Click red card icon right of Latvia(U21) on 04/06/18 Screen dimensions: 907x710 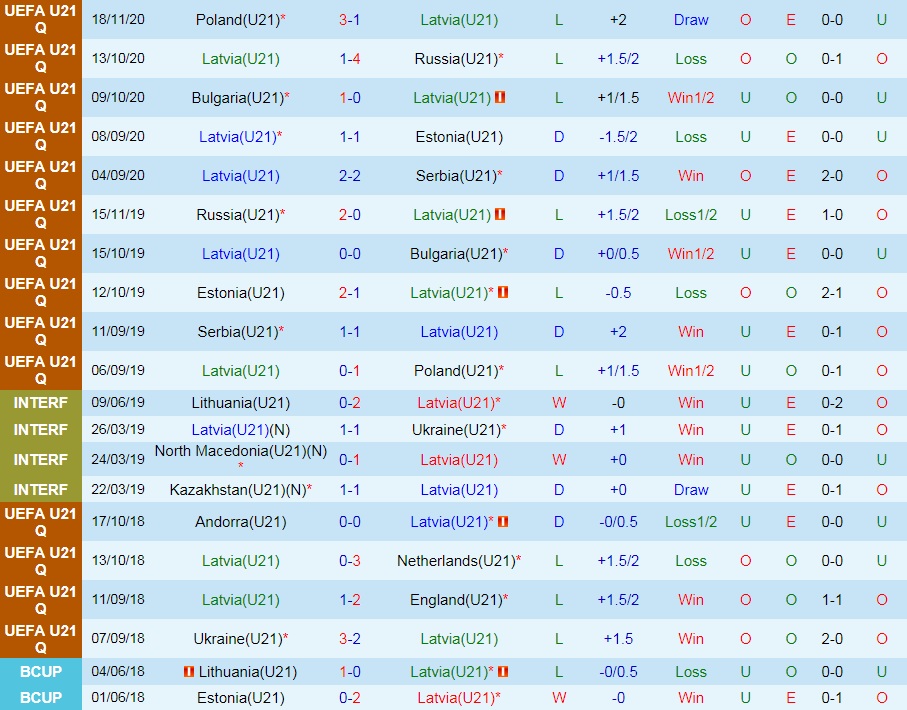click(503, 672)
